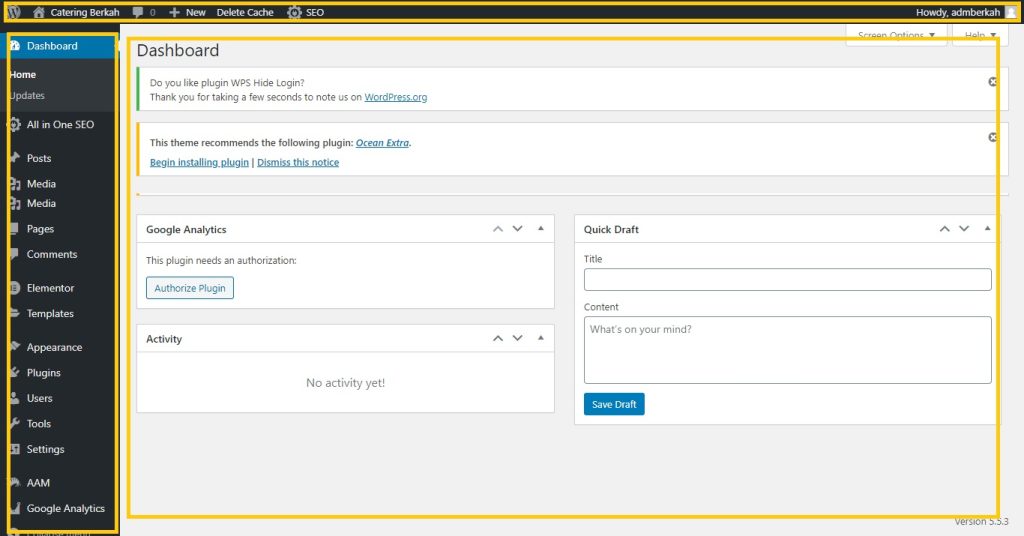Collapse the Google Analytics widget panel
This screenshot has height=536, width=1024.
(541, 229)
